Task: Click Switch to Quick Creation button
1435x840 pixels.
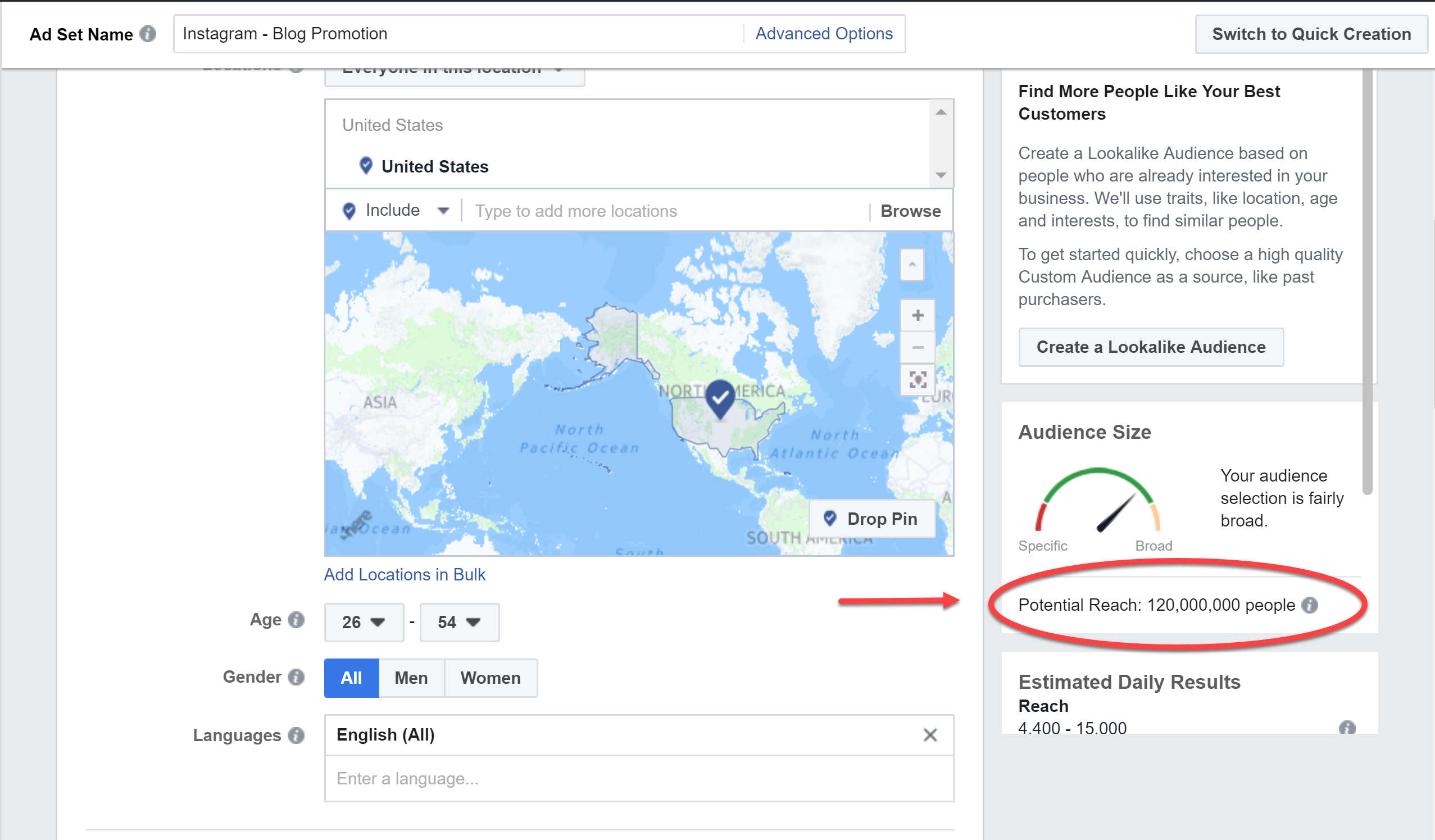Action: (1311, 34)
